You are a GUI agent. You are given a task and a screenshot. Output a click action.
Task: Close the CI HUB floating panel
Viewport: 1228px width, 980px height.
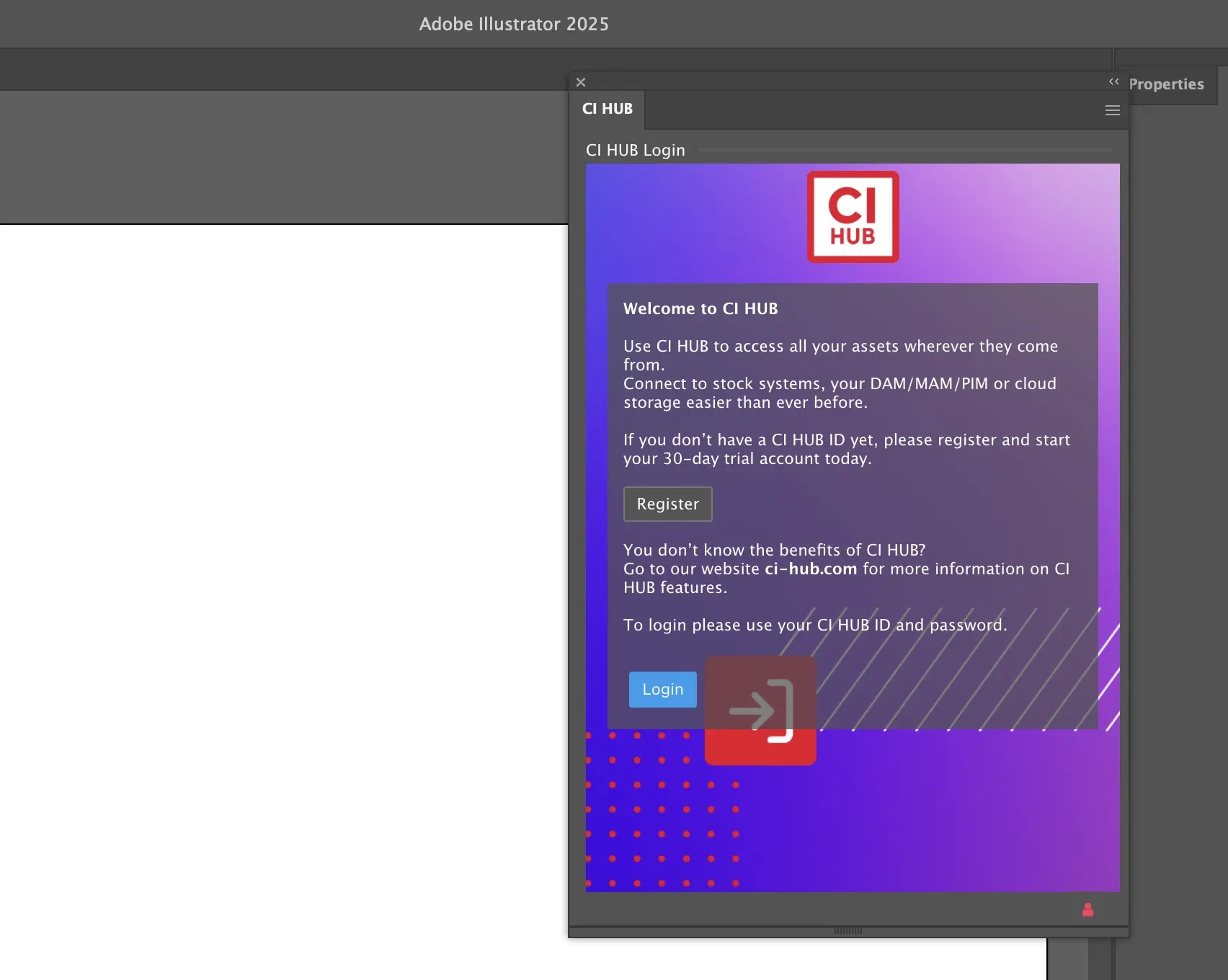581,82
